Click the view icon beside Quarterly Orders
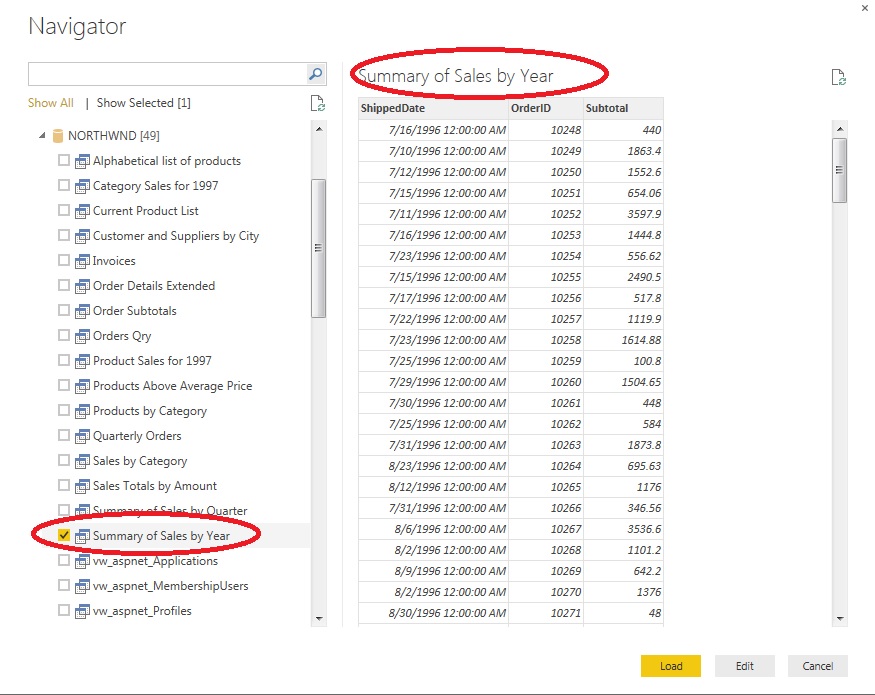875x695 pixels. pyautogui.click(x=83, y=436)
